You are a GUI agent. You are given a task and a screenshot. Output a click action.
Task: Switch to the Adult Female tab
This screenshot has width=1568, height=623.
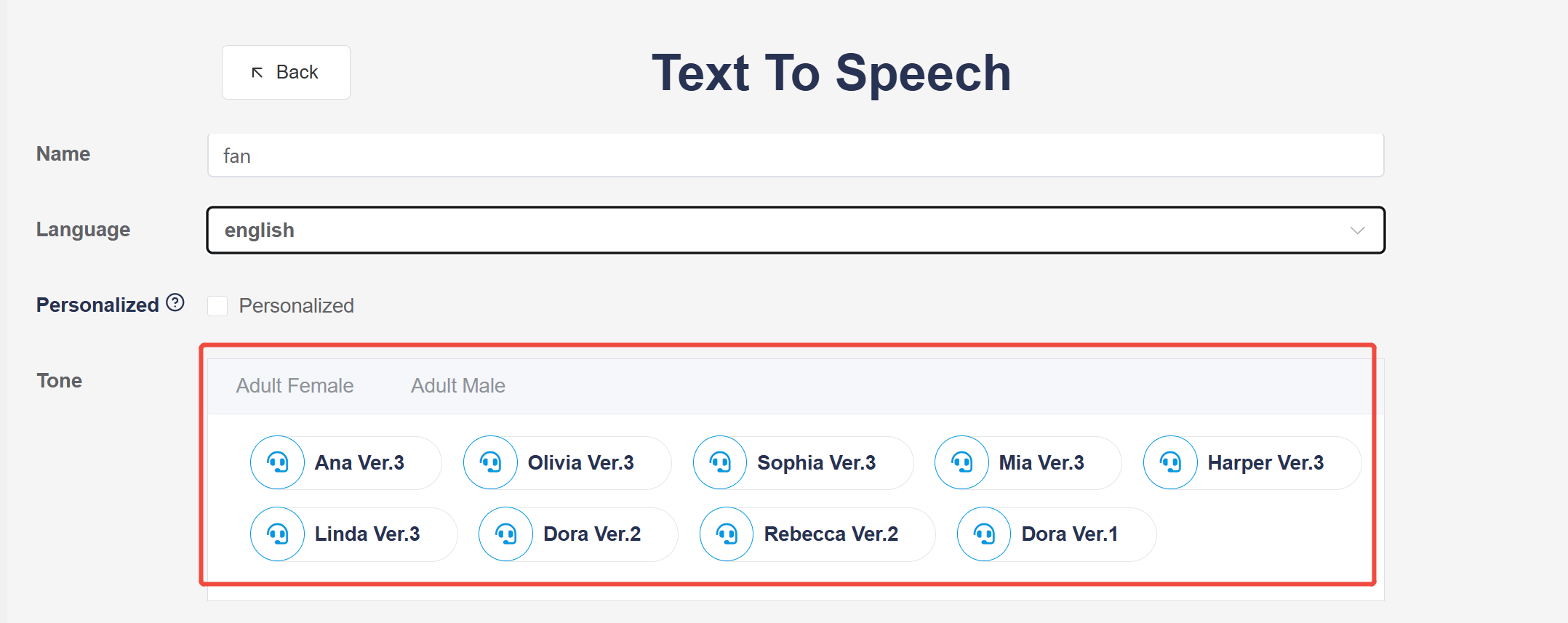point(295,386)
